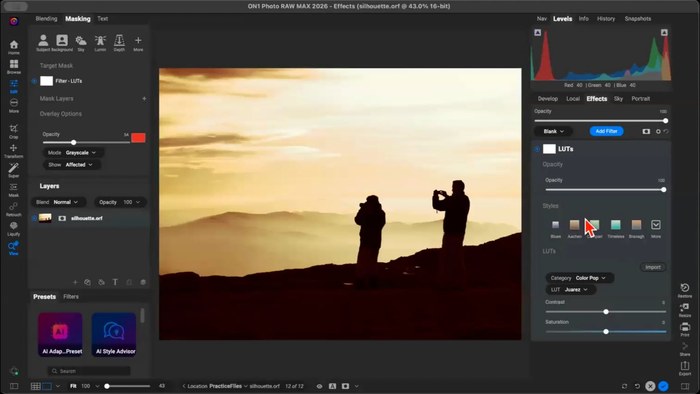The image size is (700, 394).
Task: Open the Liquify tool
Action: 14,228
